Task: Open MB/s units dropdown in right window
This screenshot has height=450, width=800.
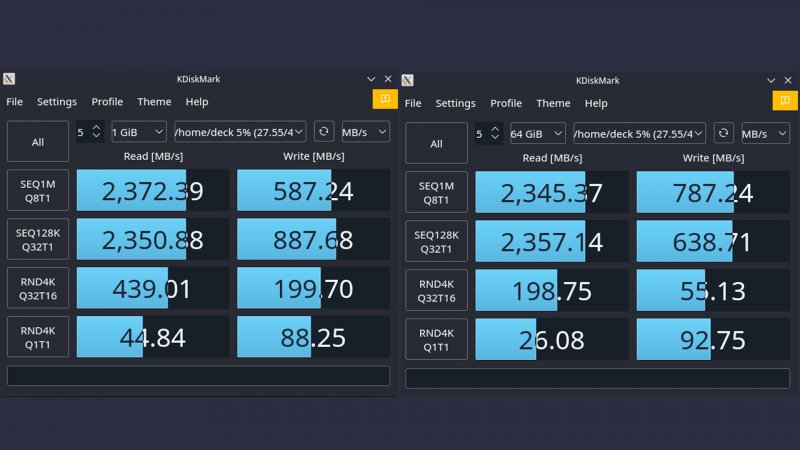Action: point(764,133)
